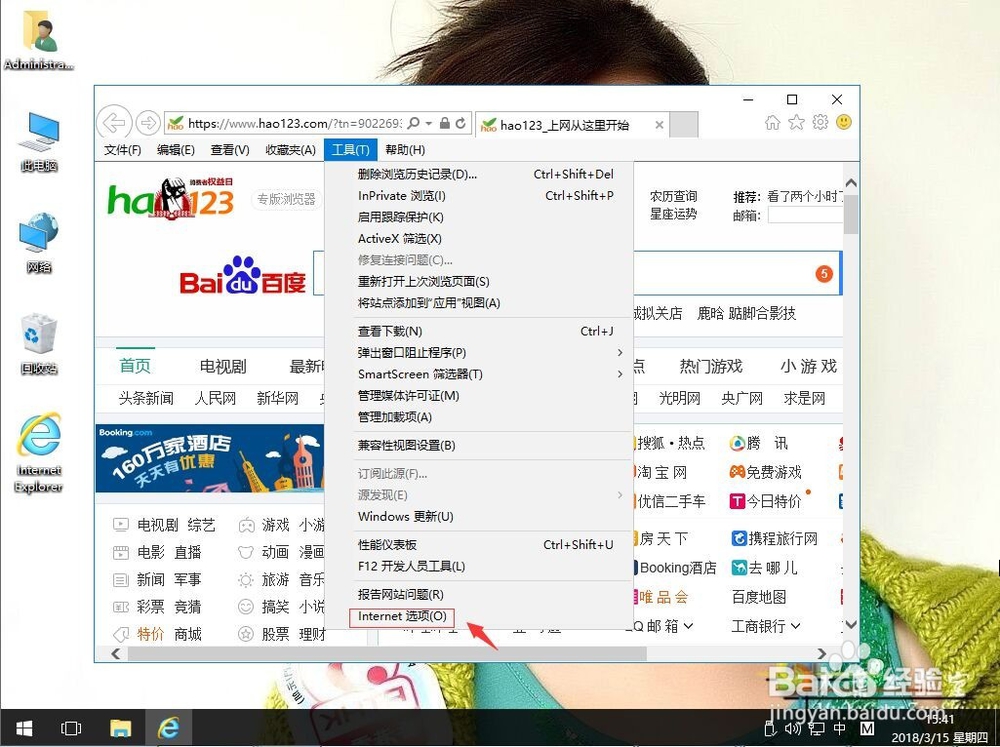Open a new blank tab button
Image resolution: width=1000 pixels, height=747 pixels.
click(x=684, y=124)
